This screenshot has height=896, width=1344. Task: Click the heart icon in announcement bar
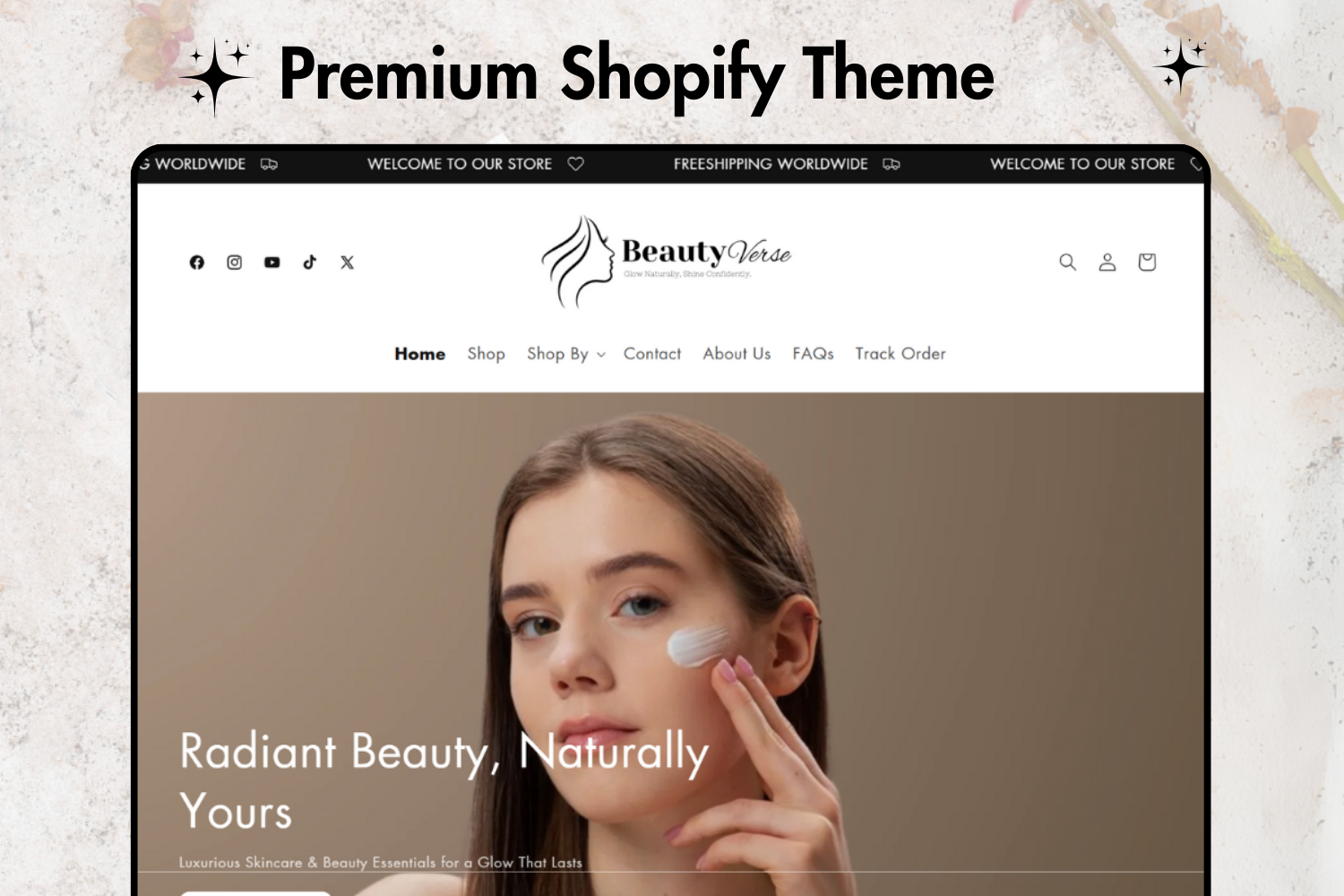pos(576,164)
